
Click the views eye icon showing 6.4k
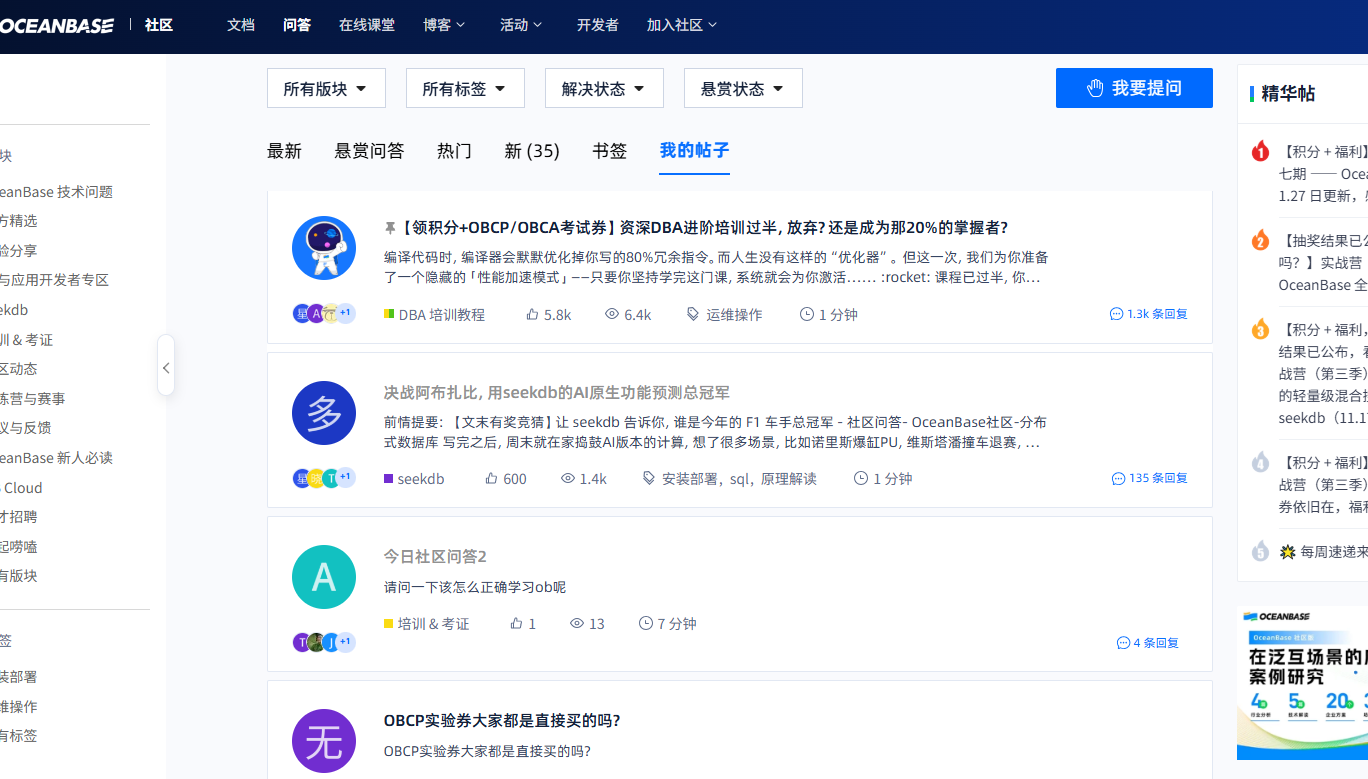612,314
